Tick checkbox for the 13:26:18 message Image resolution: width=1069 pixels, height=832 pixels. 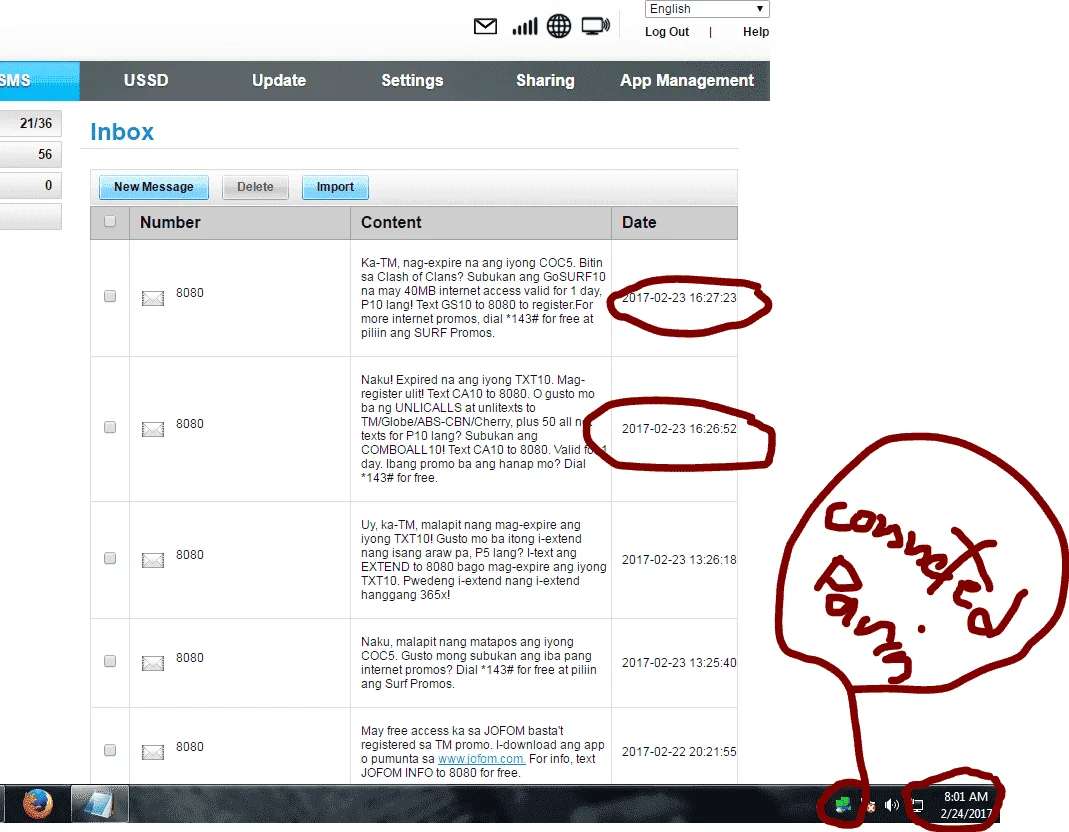110,558
